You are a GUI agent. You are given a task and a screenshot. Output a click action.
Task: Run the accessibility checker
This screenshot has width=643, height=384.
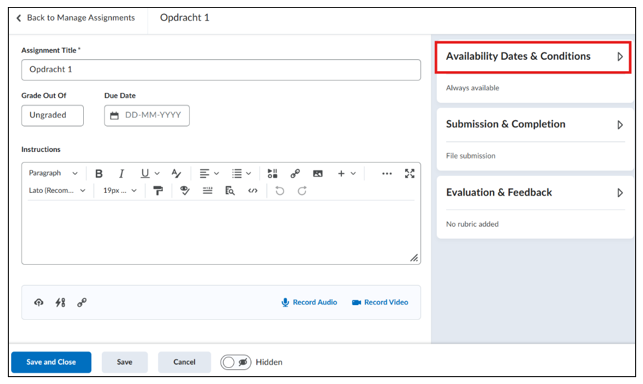click(x=185, y=191)
